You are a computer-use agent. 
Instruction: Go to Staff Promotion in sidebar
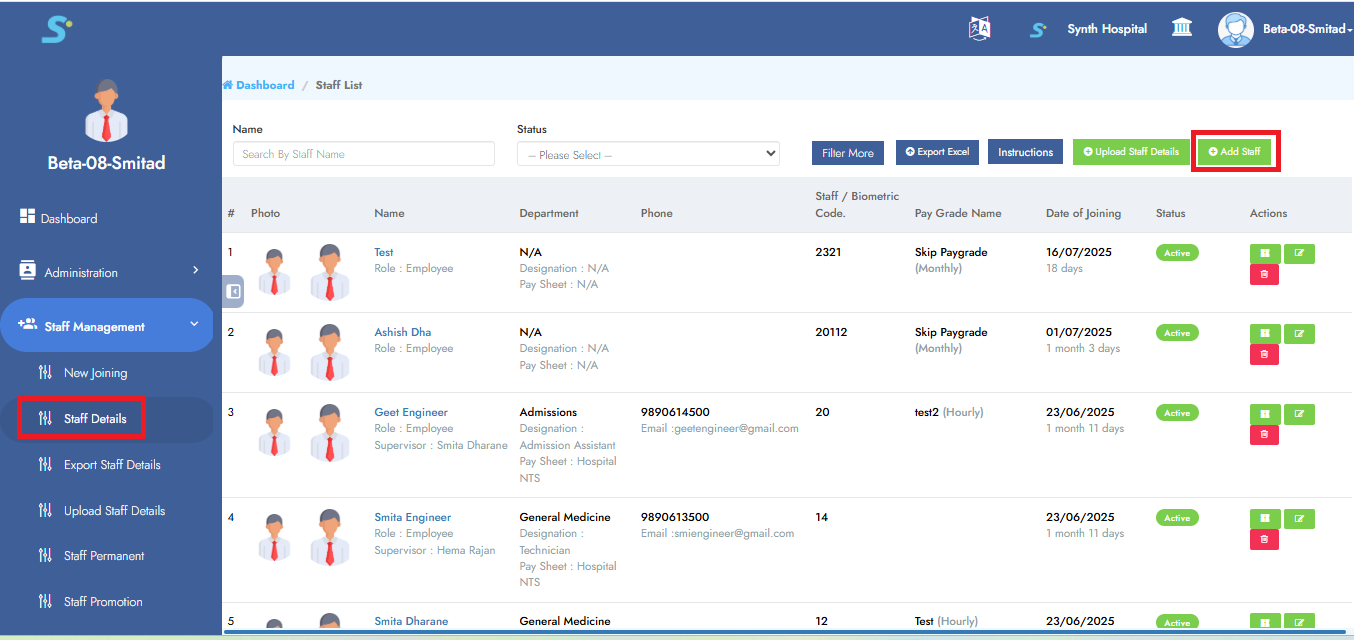[103, 602]
